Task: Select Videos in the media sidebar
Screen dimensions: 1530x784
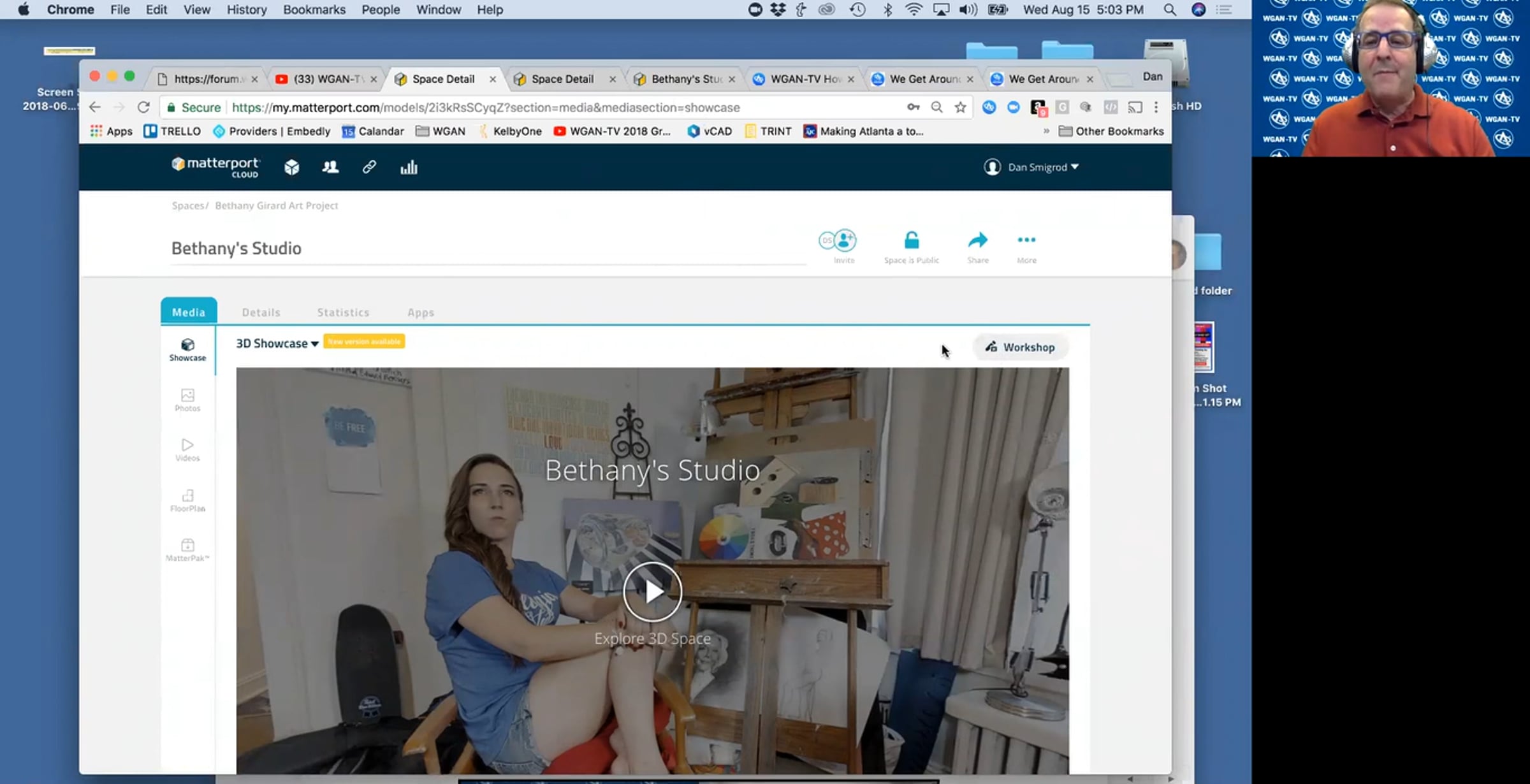Action: pyautogui.click(x=187, y=450)
